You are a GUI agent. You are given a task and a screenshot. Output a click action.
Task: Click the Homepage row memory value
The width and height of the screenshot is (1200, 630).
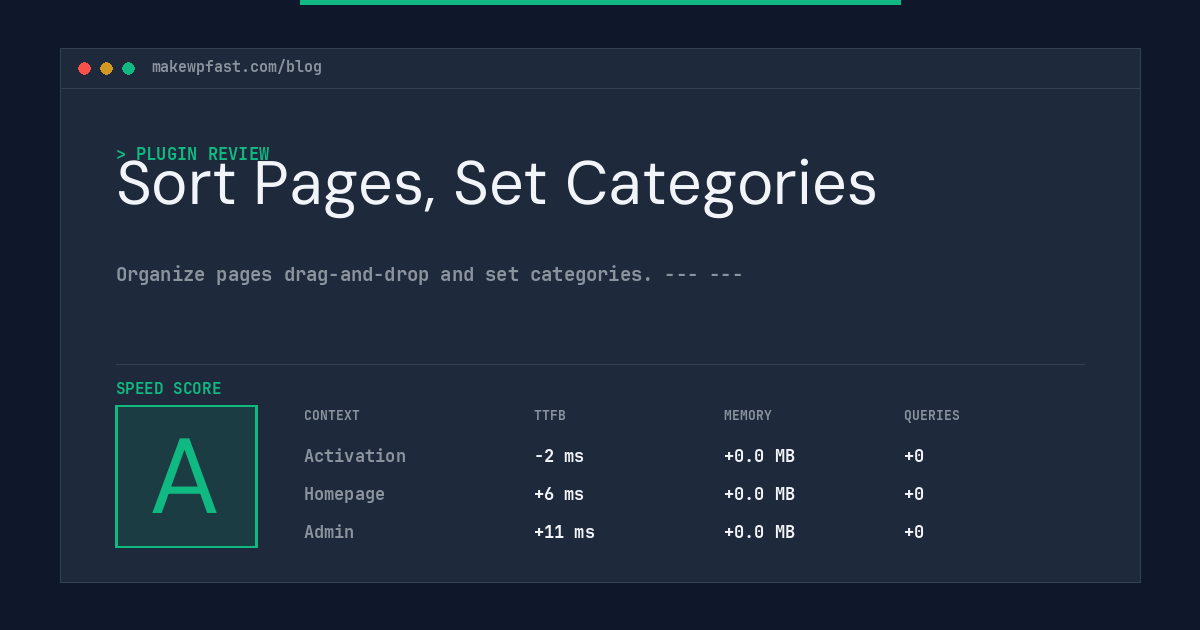[759, 494]
